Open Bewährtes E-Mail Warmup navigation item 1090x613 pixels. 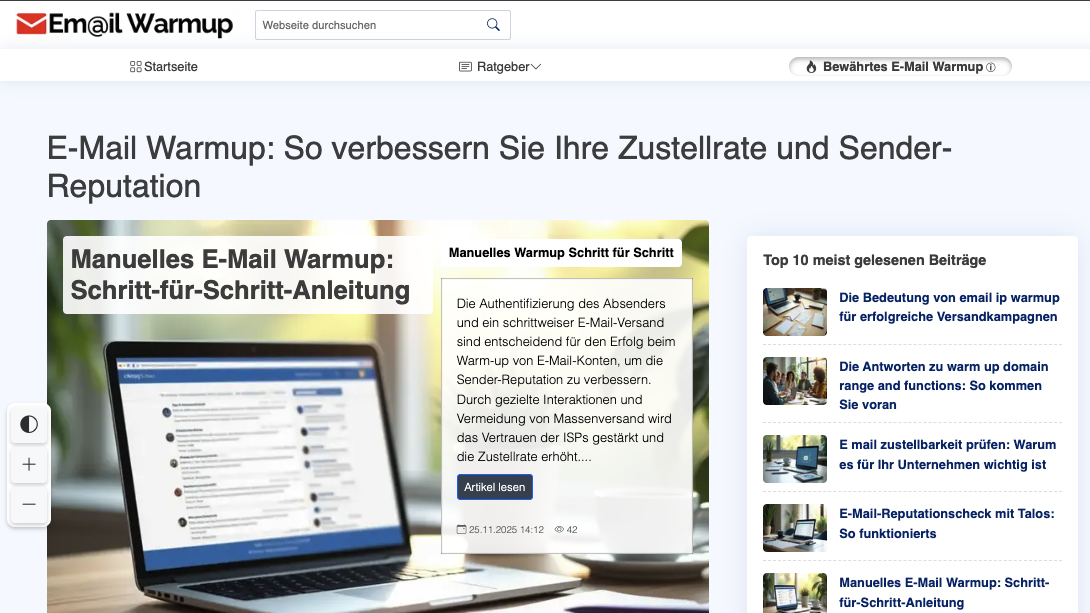tap(902, 67)
